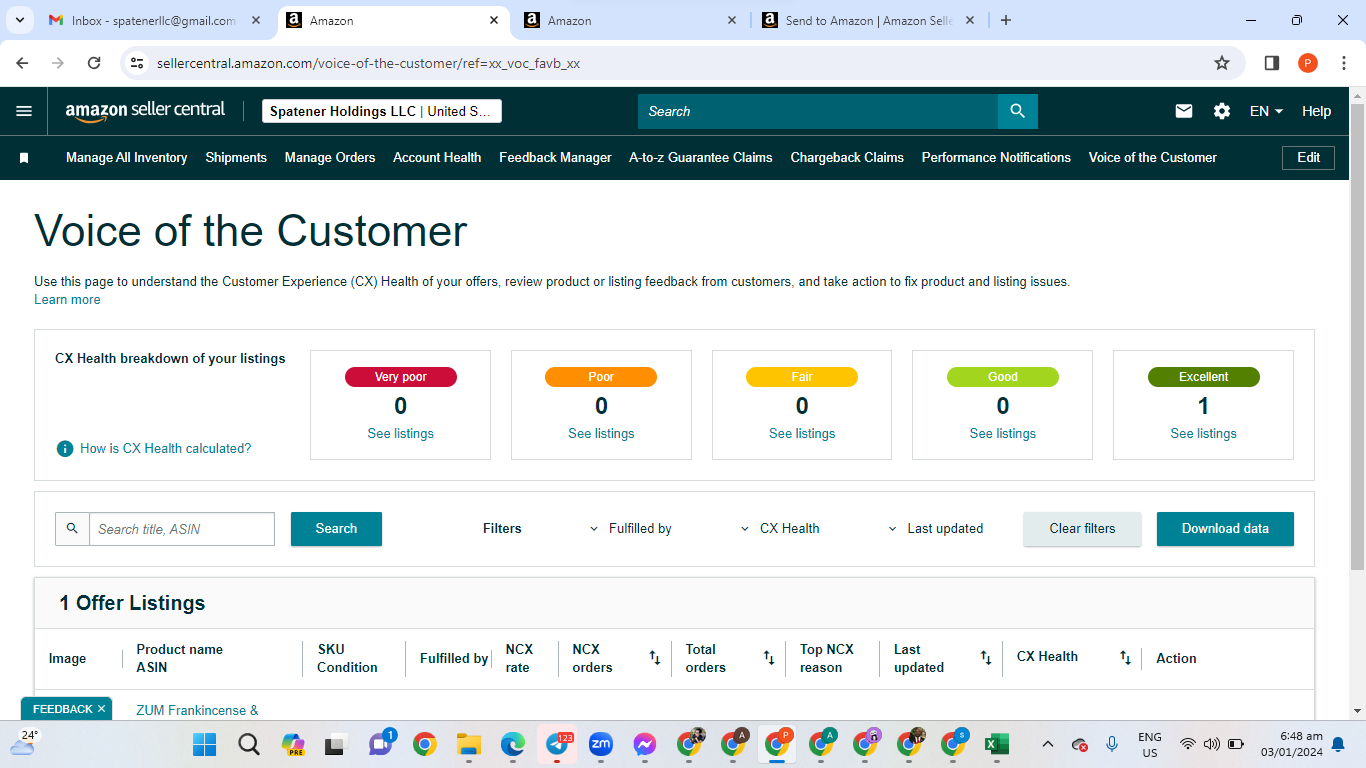Click the Edit button in navigation bar
Screen dimensions: 1366x768
(x=1308, y=158)
